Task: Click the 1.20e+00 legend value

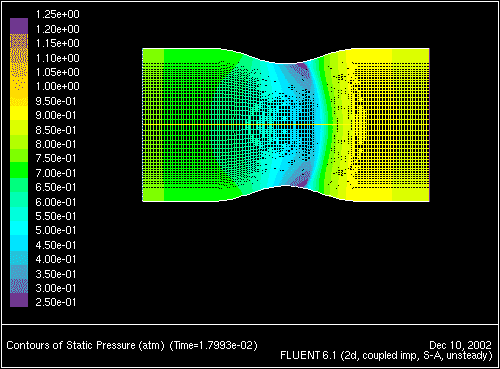Action: click(57, 29)
